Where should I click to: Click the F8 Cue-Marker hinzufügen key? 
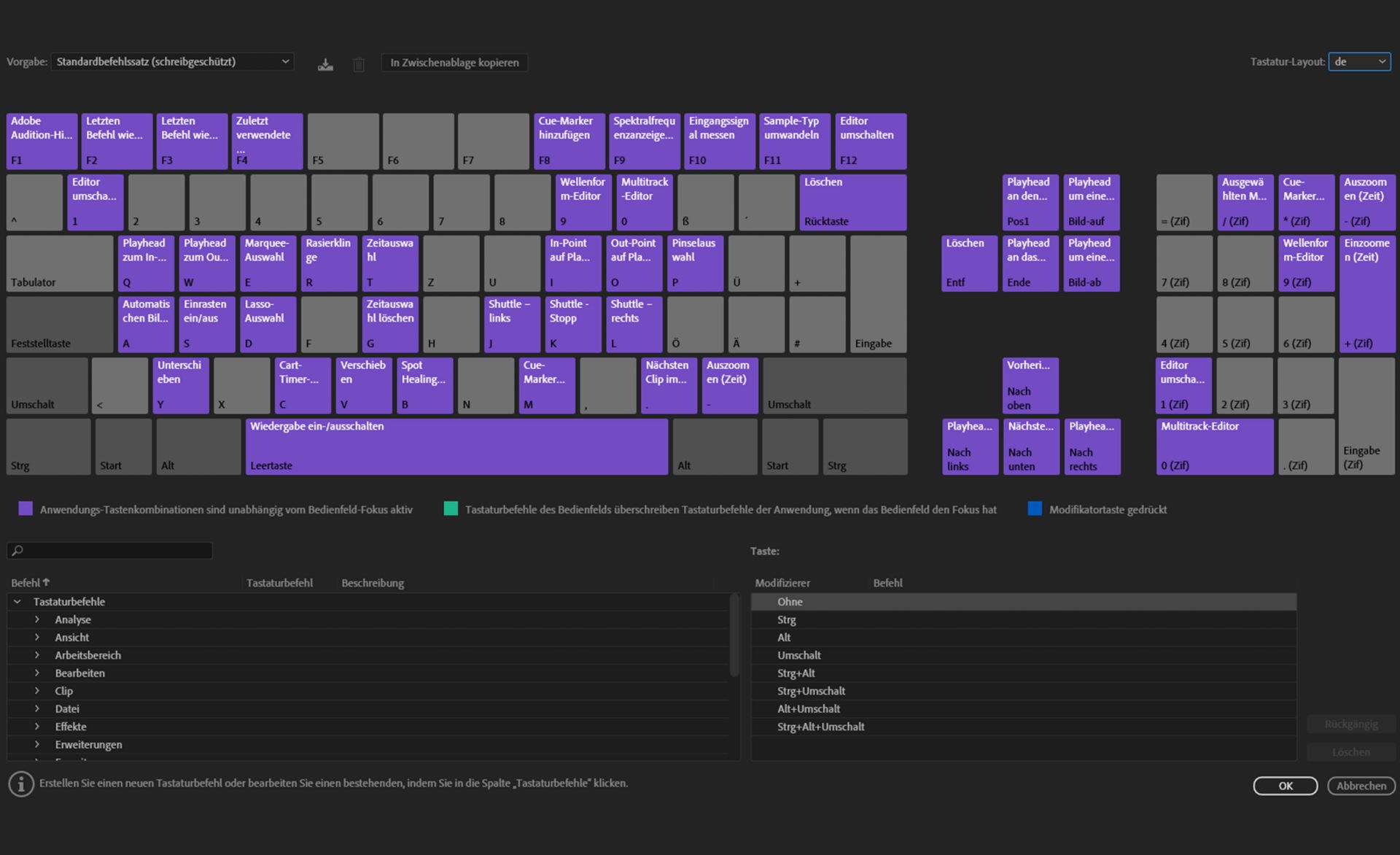[x=569, y=141]
